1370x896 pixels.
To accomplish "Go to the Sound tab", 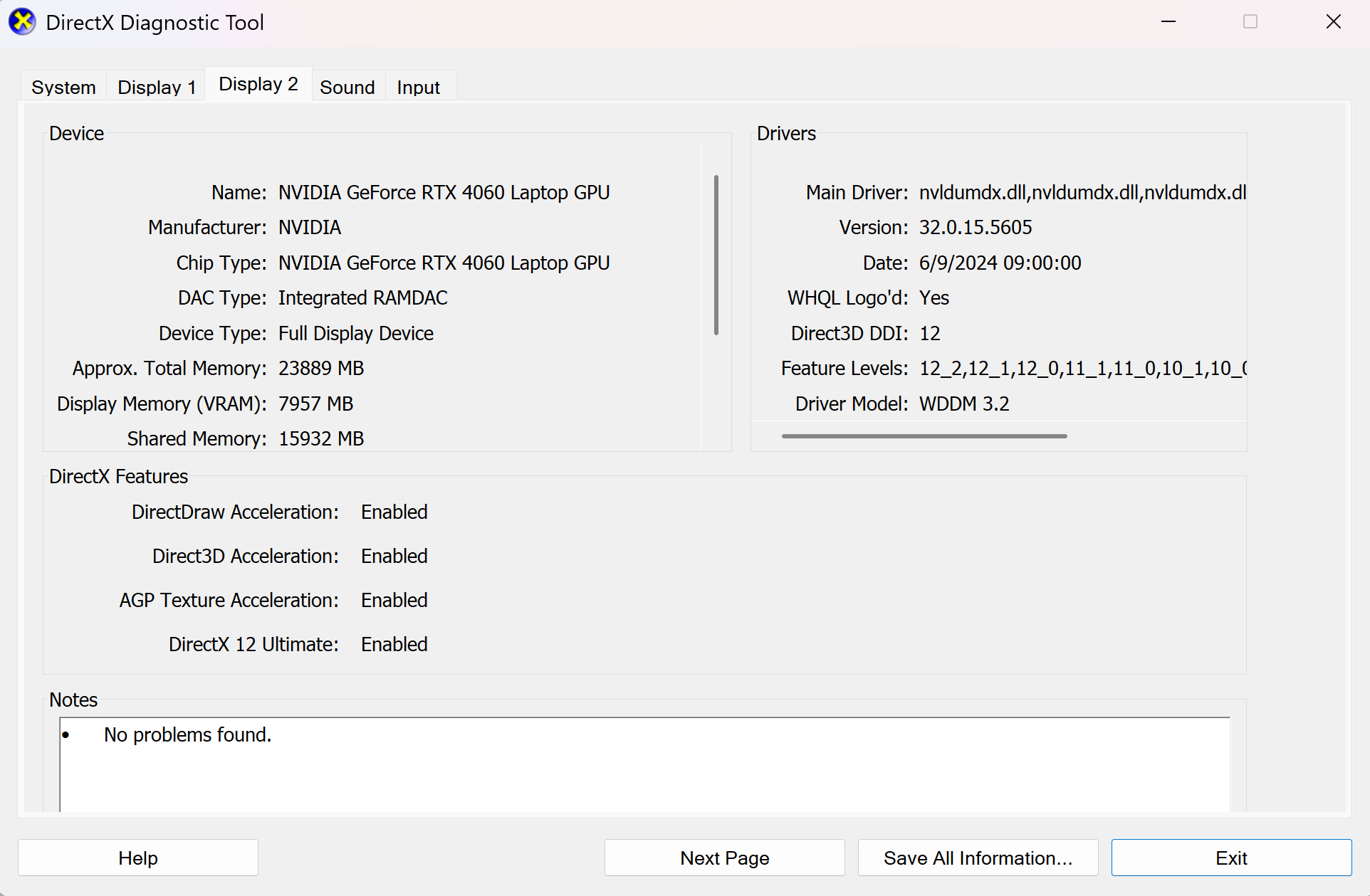I will 347,87.
